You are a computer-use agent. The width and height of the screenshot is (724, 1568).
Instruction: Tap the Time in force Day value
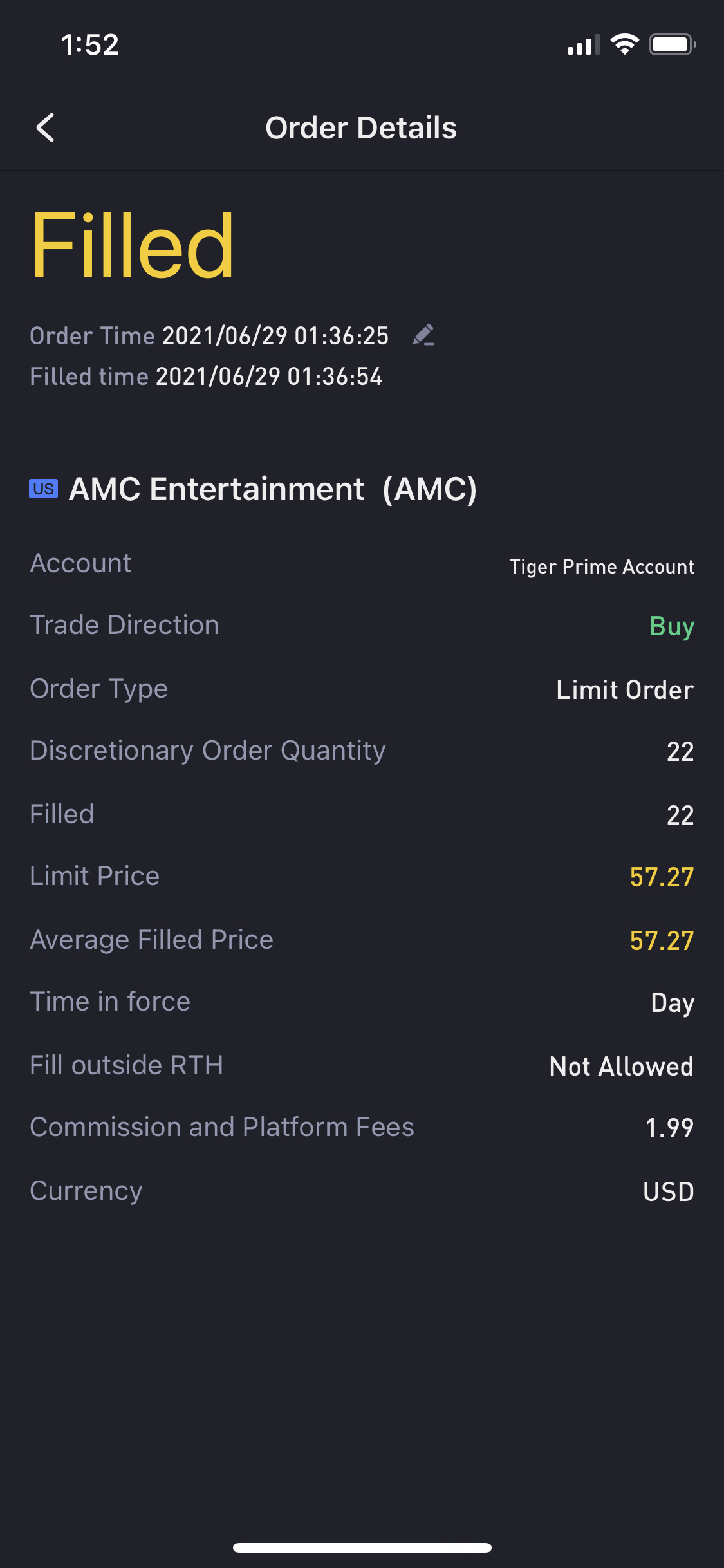[672, 1003]
